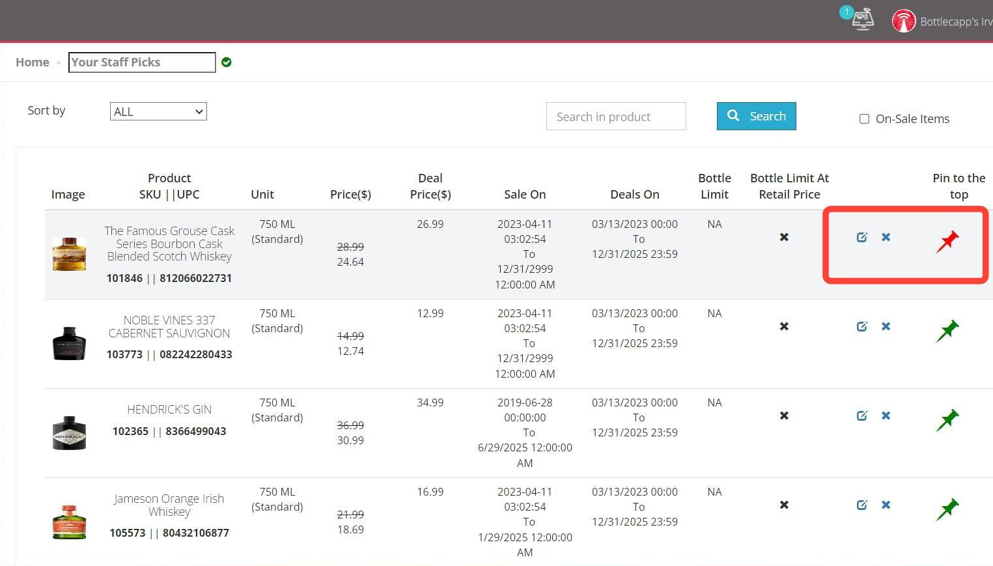Remove the Famous Grouse Cask staff pick

(x=886, y=237)
